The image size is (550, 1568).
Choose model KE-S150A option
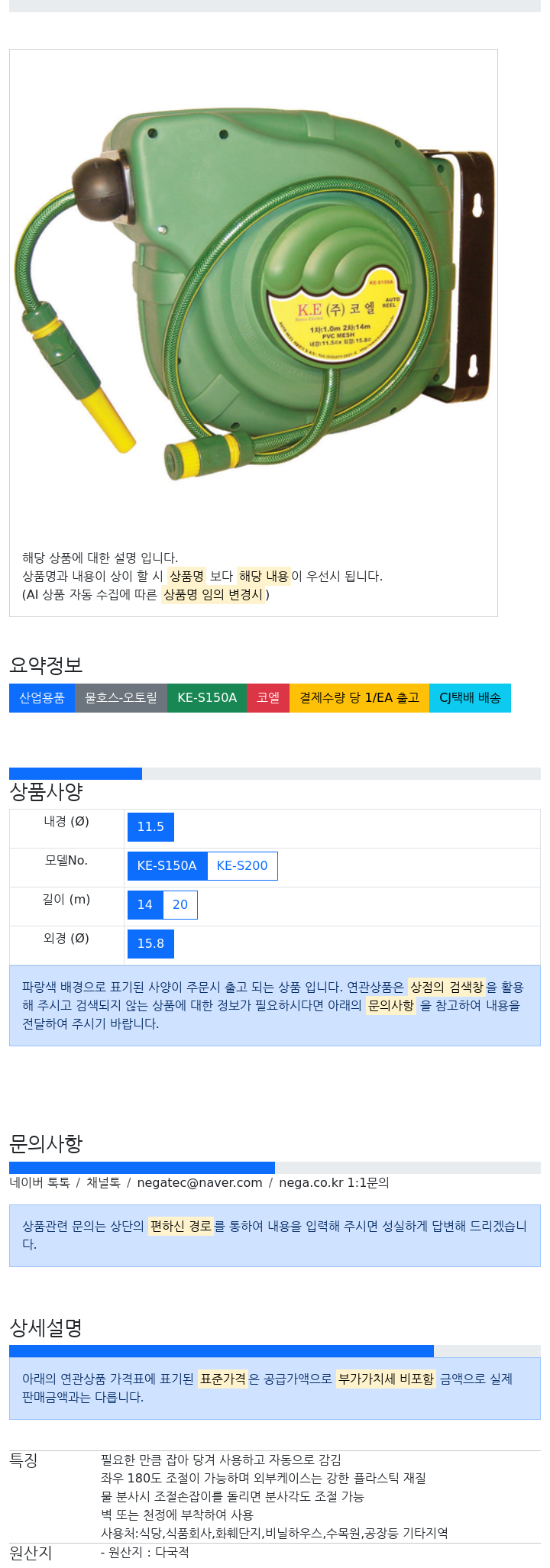point(167,866)
